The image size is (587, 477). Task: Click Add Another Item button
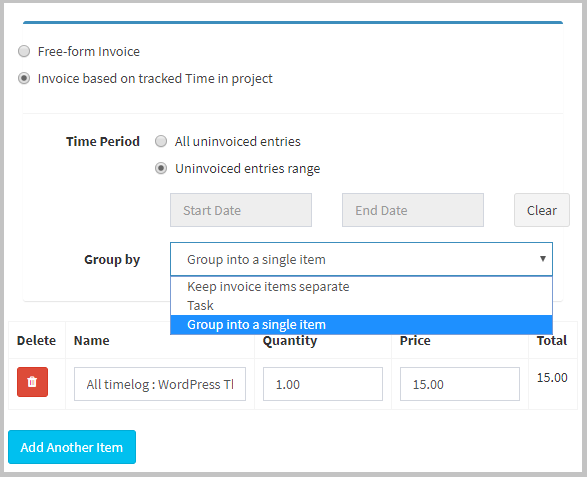pyautogui.click(x=72, y=447)
